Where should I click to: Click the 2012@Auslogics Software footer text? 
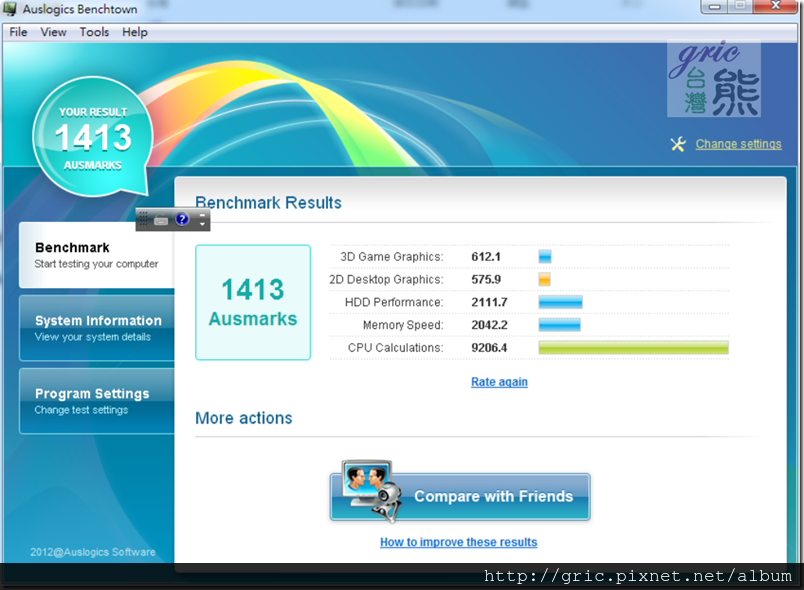[93, 552]
